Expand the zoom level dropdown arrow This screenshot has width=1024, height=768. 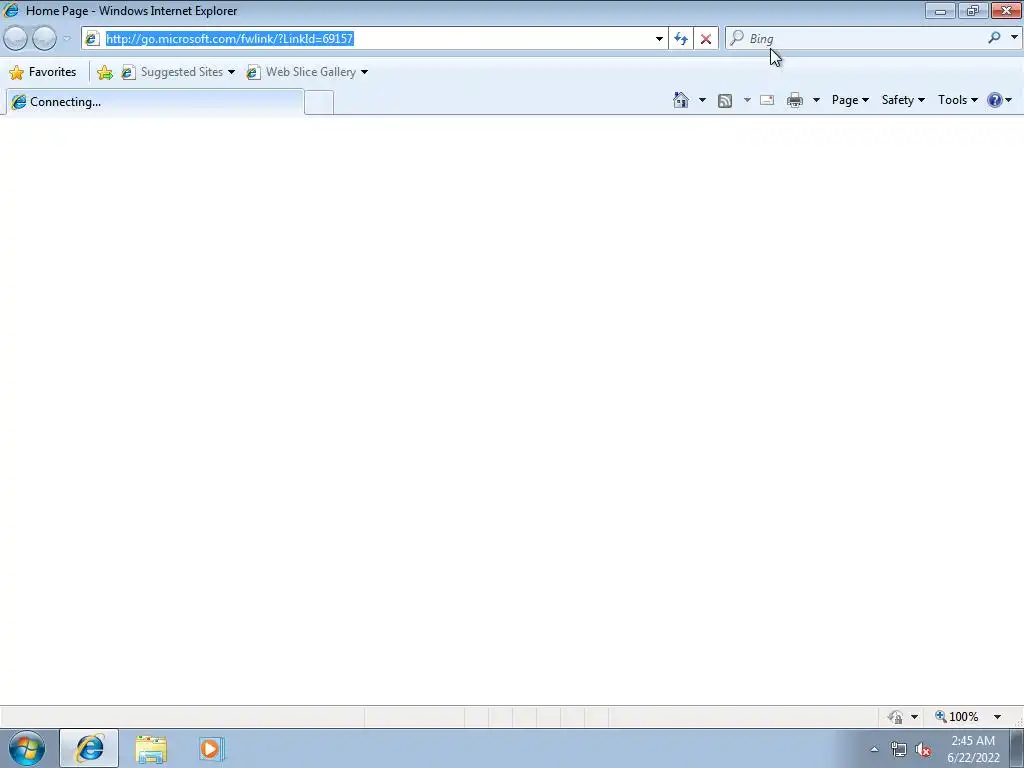[x=997, y=716]
